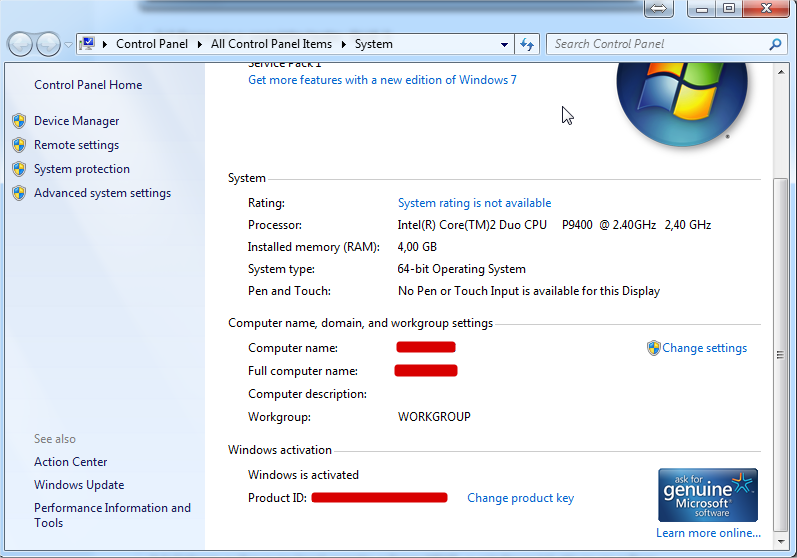Open Windows Update under See also
The image size is (797, 558).
pyautogui.click(x=79, y=485)
